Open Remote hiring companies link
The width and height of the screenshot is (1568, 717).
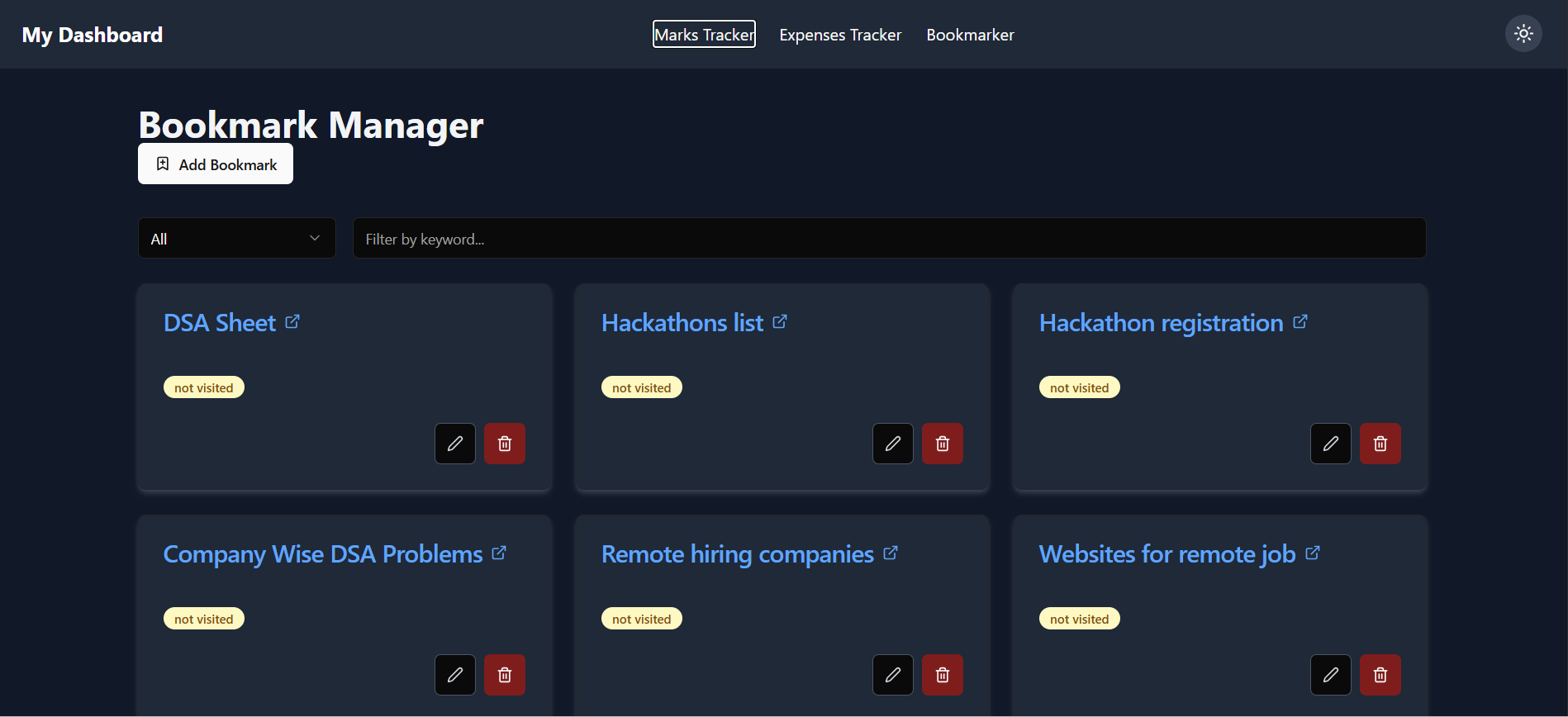[x=738, y=554]
